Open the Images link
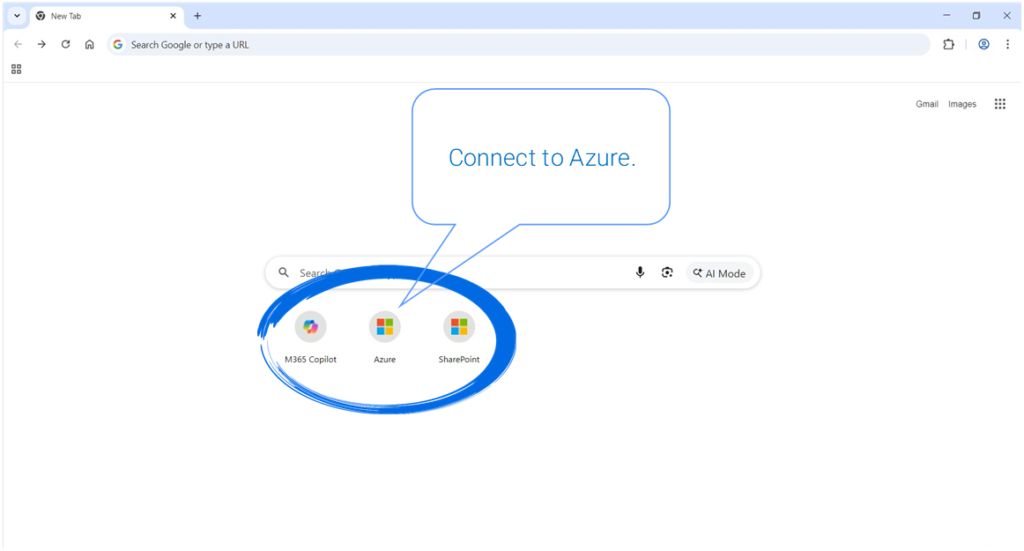Viewport: 1024px width, 551px height. [962, 104]
